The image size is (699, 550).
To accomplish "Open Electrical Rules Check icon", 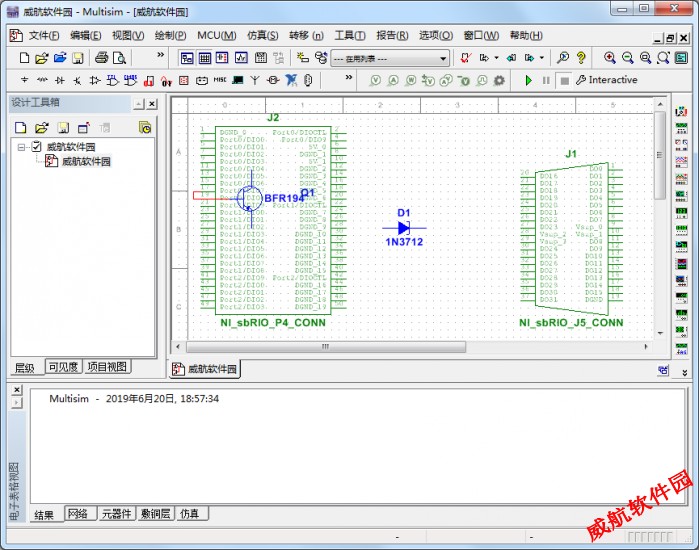I will [466, 58].
